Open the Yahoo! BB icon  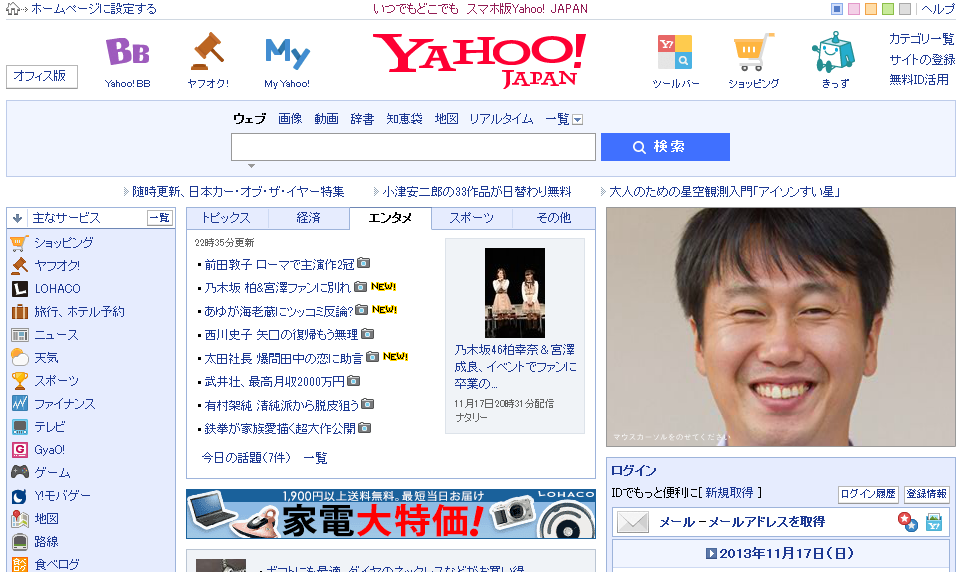[x=128, y=52]
